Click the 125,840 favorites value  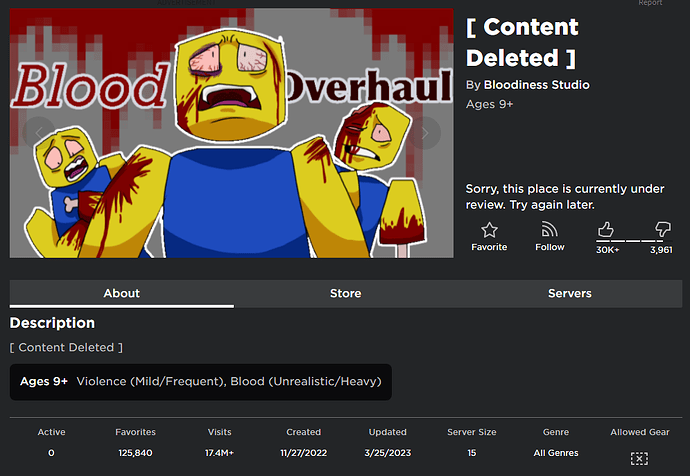[135, 453]
